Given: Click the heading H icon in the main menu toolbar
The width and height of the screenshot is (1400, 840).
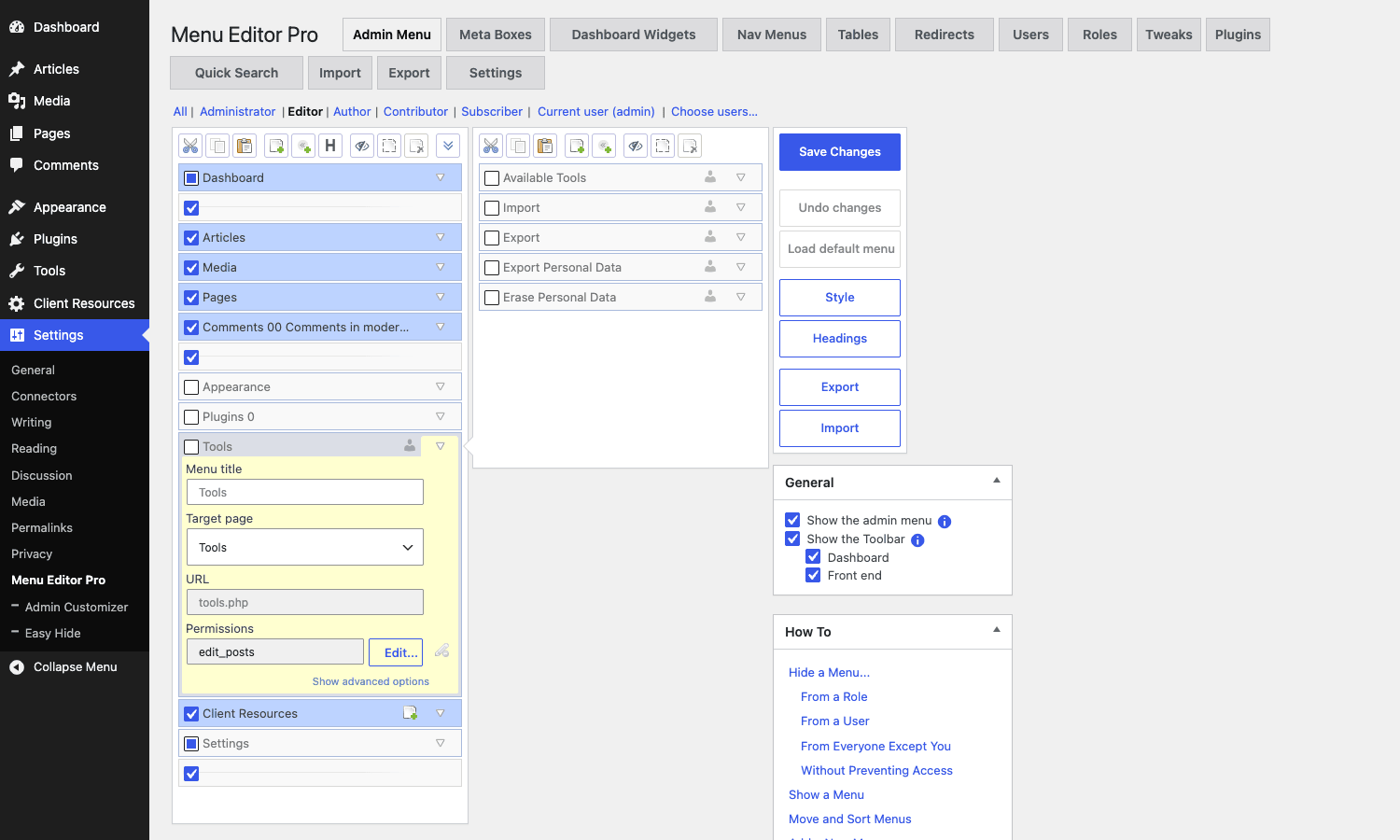Looking at the screenshot, I should (330, 146).
